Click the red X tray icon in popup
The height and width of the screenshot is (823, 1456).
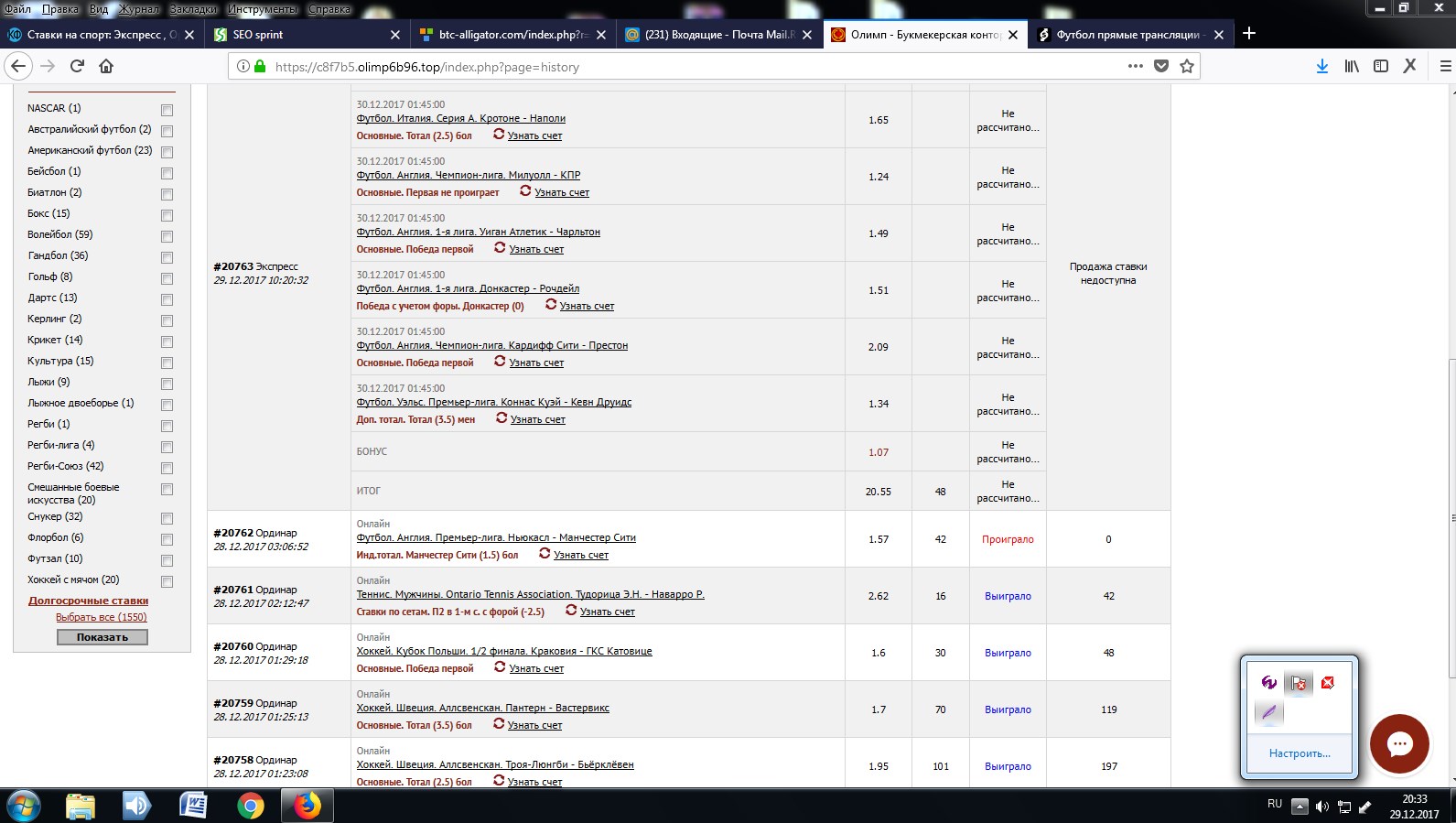1328,682
